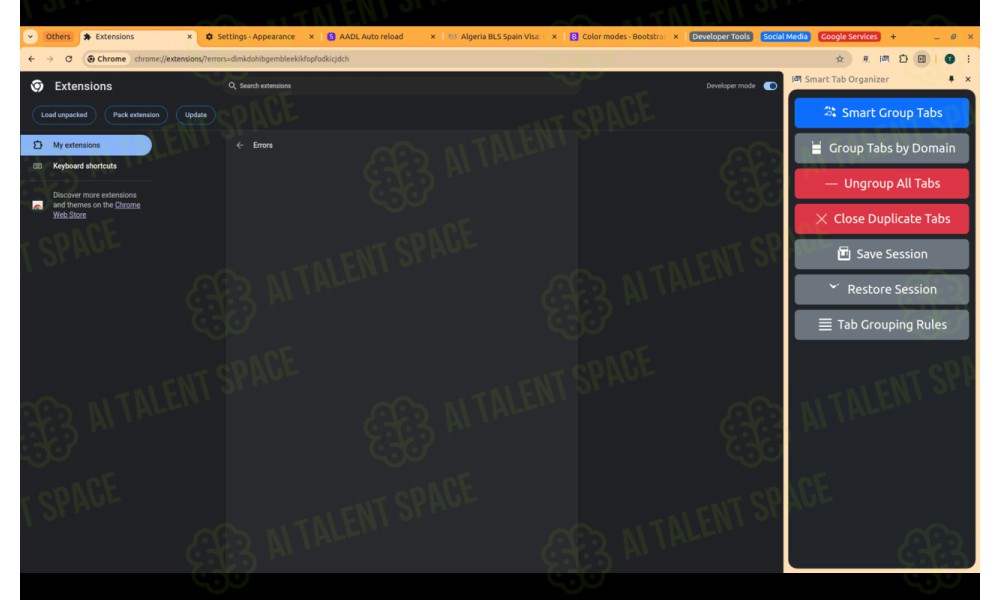Click the puzzle icon beside My extensions
Screen dimensions: 1000x600
pyautogui.click(x=38, y=145)
